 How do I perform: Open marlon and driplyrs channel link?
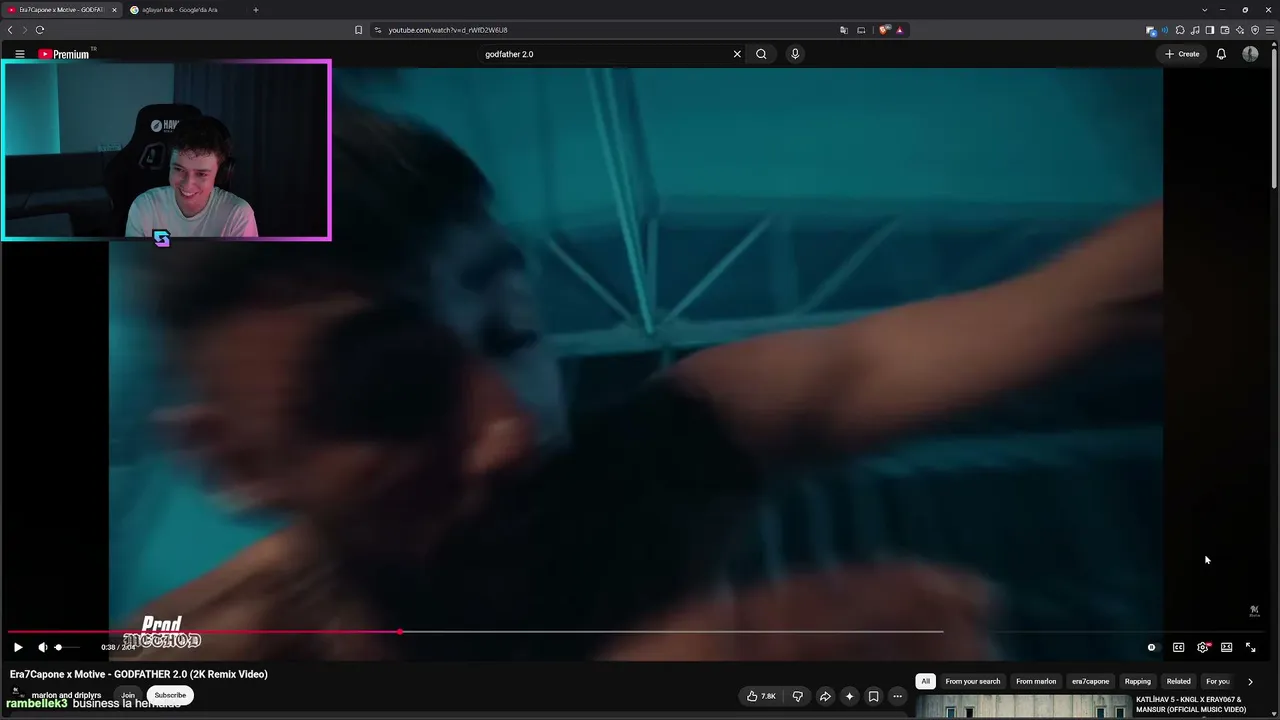[66, 695]
